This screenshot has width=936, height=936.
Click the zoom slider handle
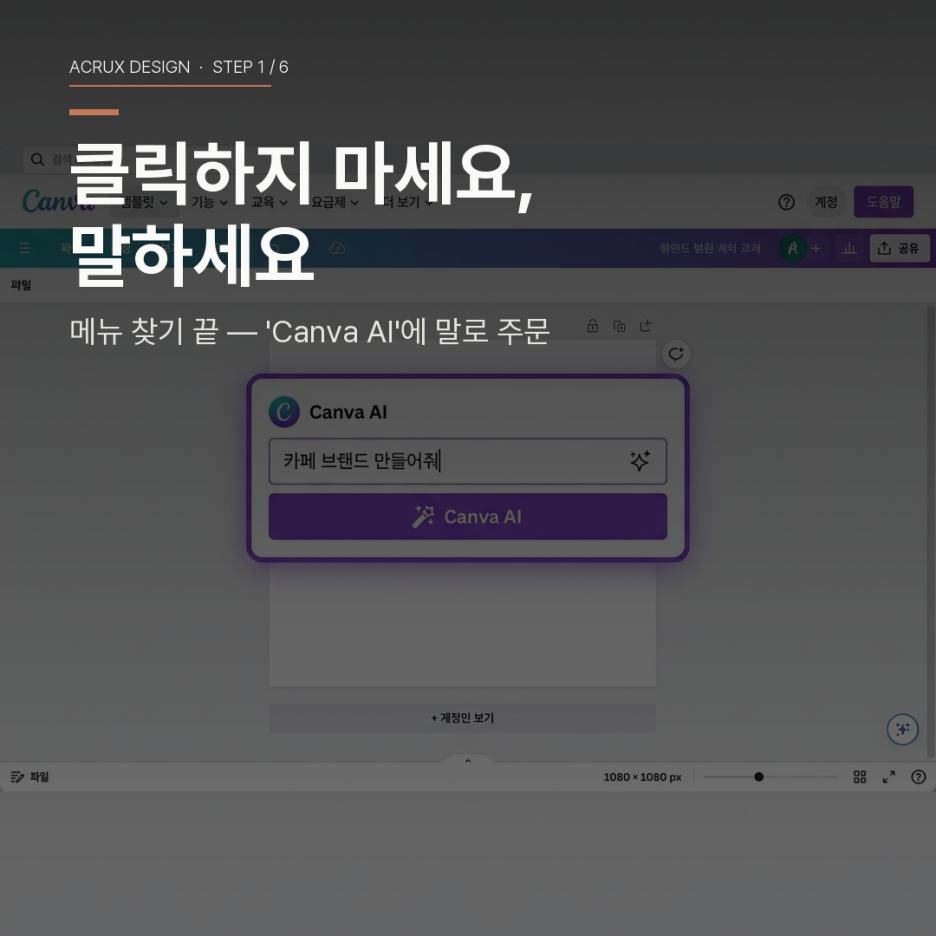[x=759, y=777]
